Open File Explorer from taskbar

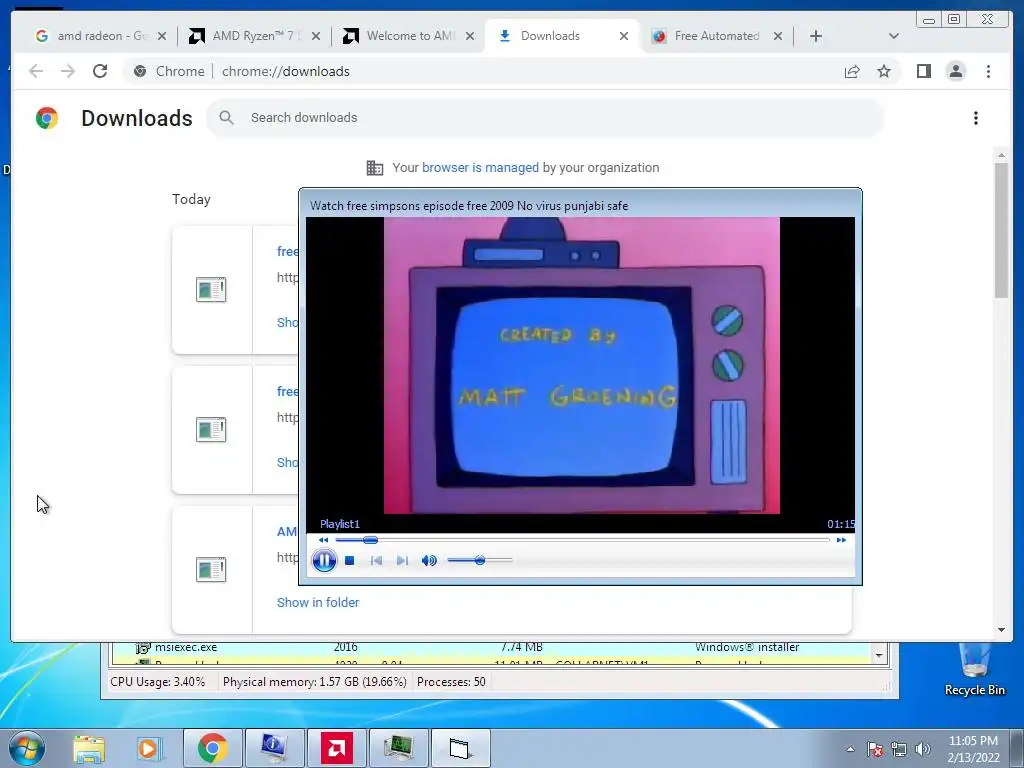click(x=89, y=748)
